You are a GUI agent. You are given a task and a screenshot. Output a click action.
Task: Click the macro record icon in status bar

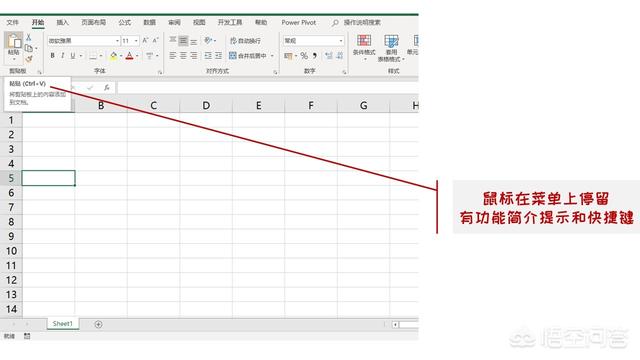coord(27,336)
